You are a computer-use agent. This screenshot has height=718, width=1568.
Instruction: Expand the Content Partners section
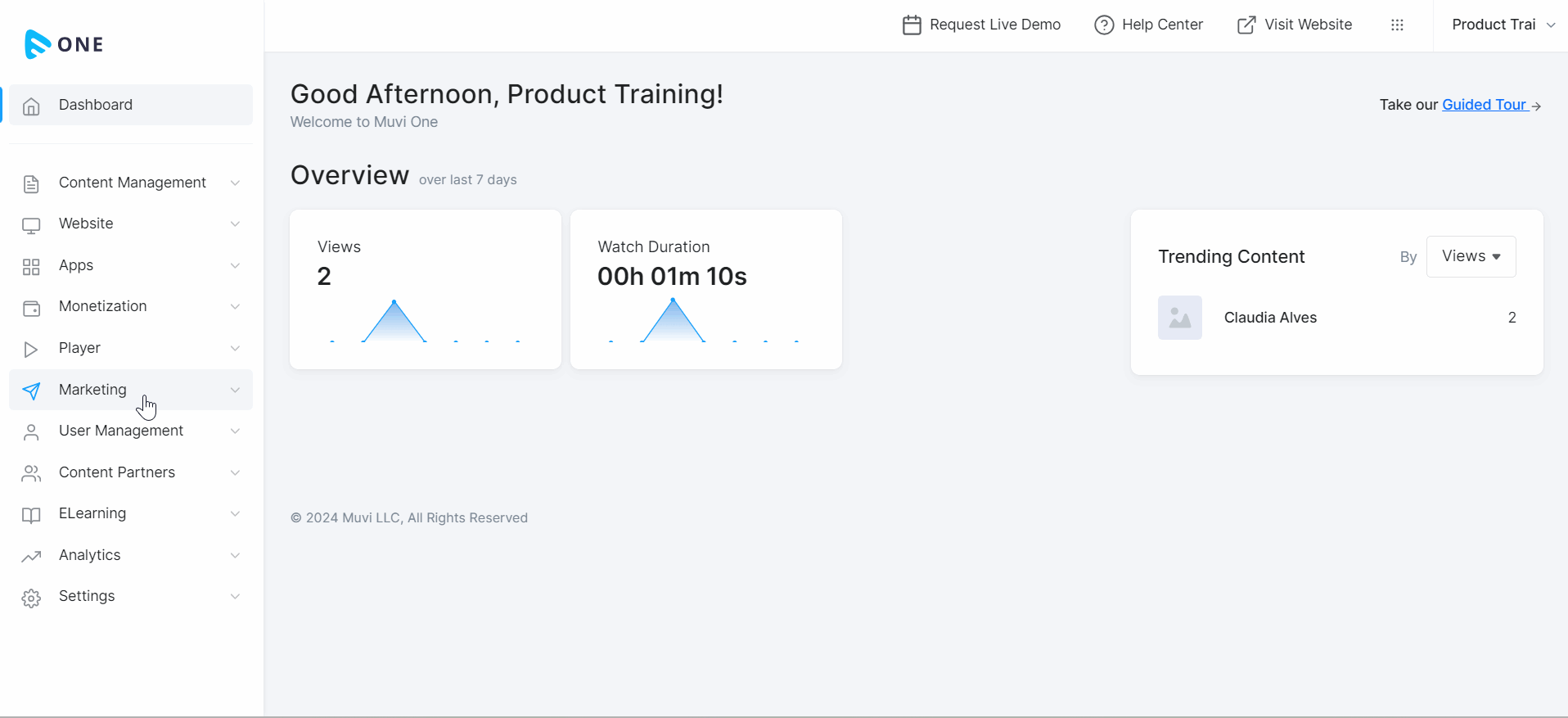pyautogui.click(x=235, y=472)
